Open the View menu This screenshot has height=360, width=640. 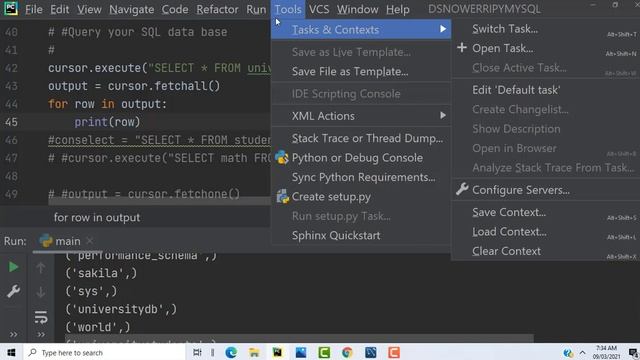pyautogui.click(x=89, y=9)
